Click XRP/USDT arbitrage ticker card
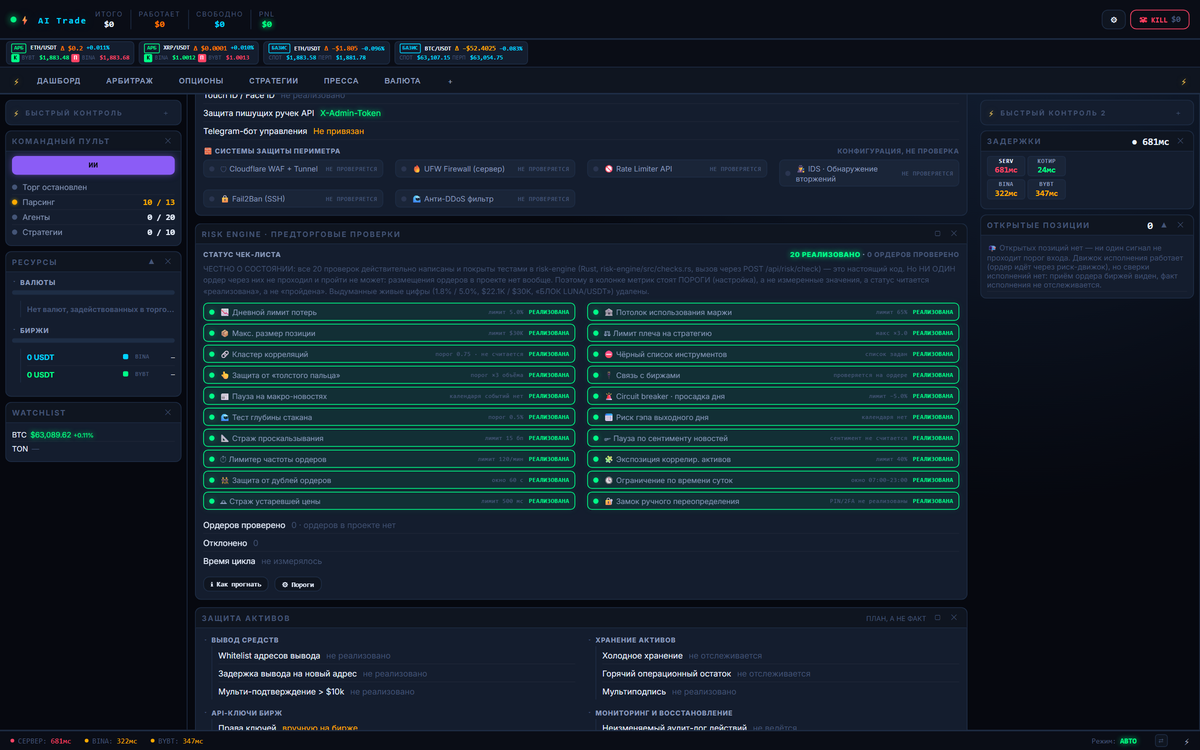This screenshot has height=750, width=1200. pyautogui.click(x=200, y=52)
